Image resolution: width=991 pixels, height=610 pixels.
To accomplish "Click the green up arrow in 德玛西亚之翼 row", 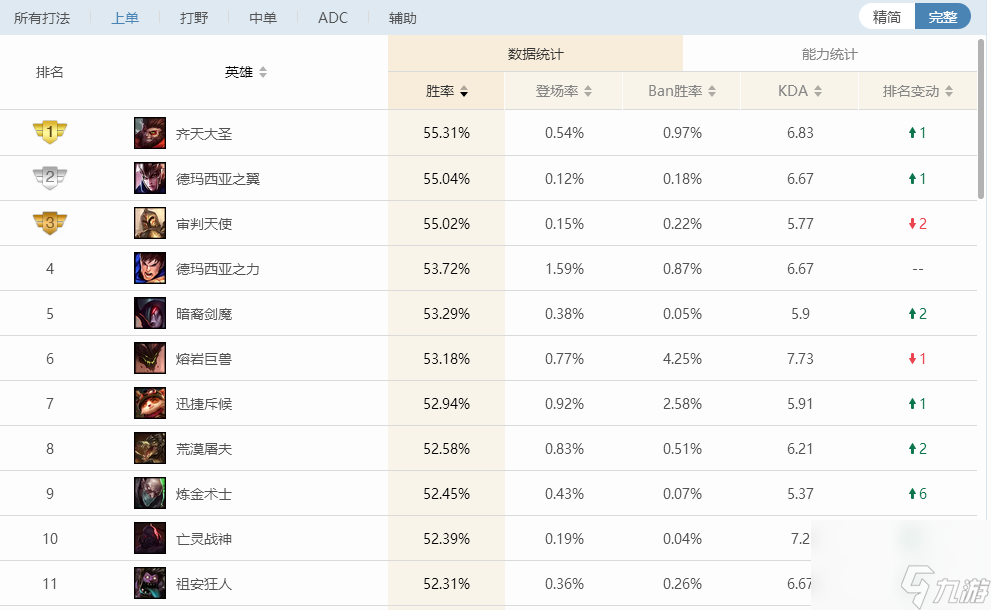I will [912, 179].
